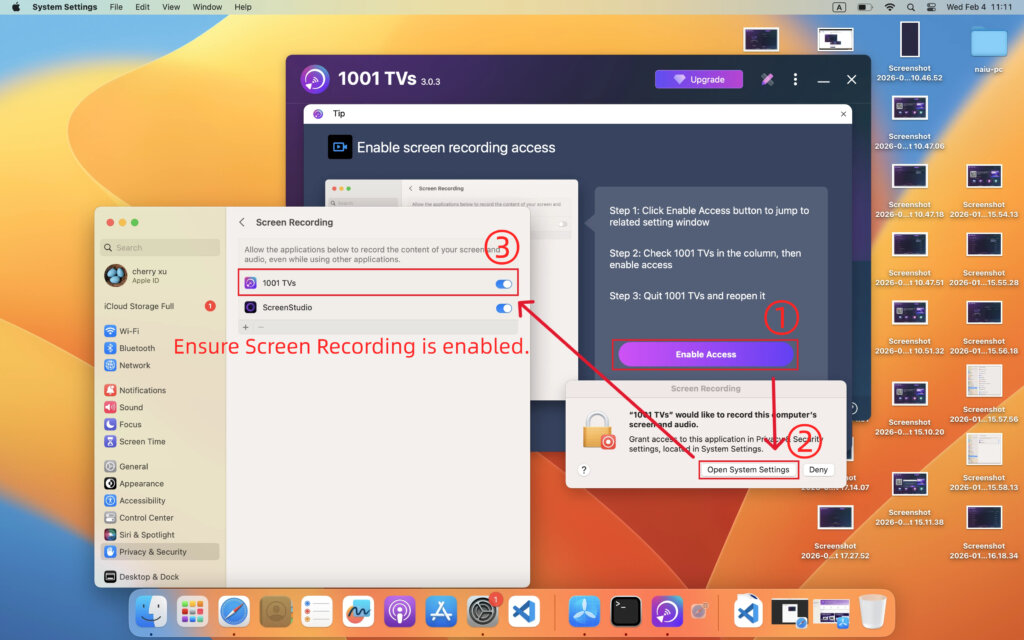Open the Window menu in menu bar
Screen dimensions: 1024x640
(x=207, y=7)
